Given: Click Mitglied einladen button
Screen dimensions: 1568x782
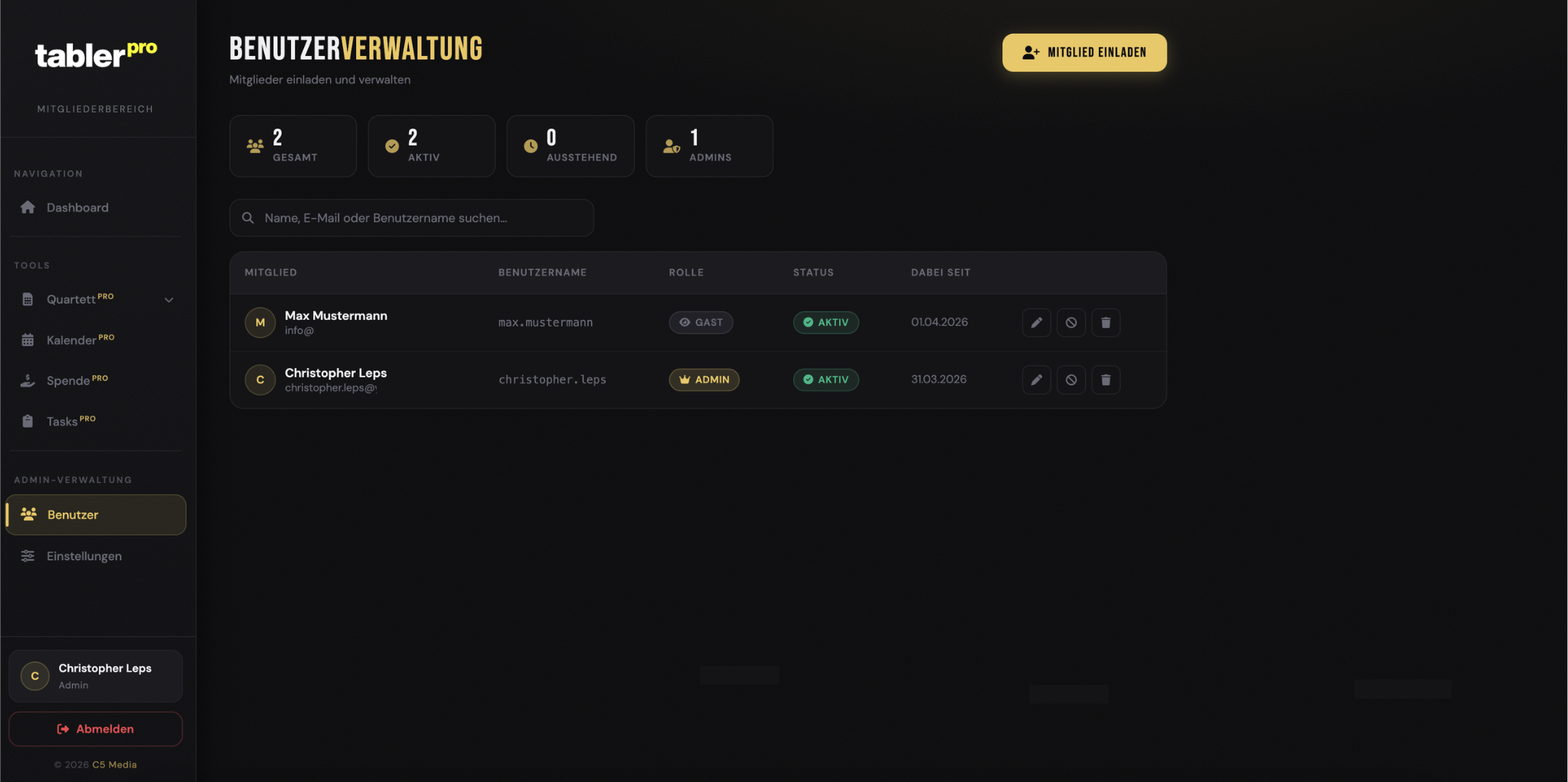Looking at the screenshot, I should tap(1084, 53).
